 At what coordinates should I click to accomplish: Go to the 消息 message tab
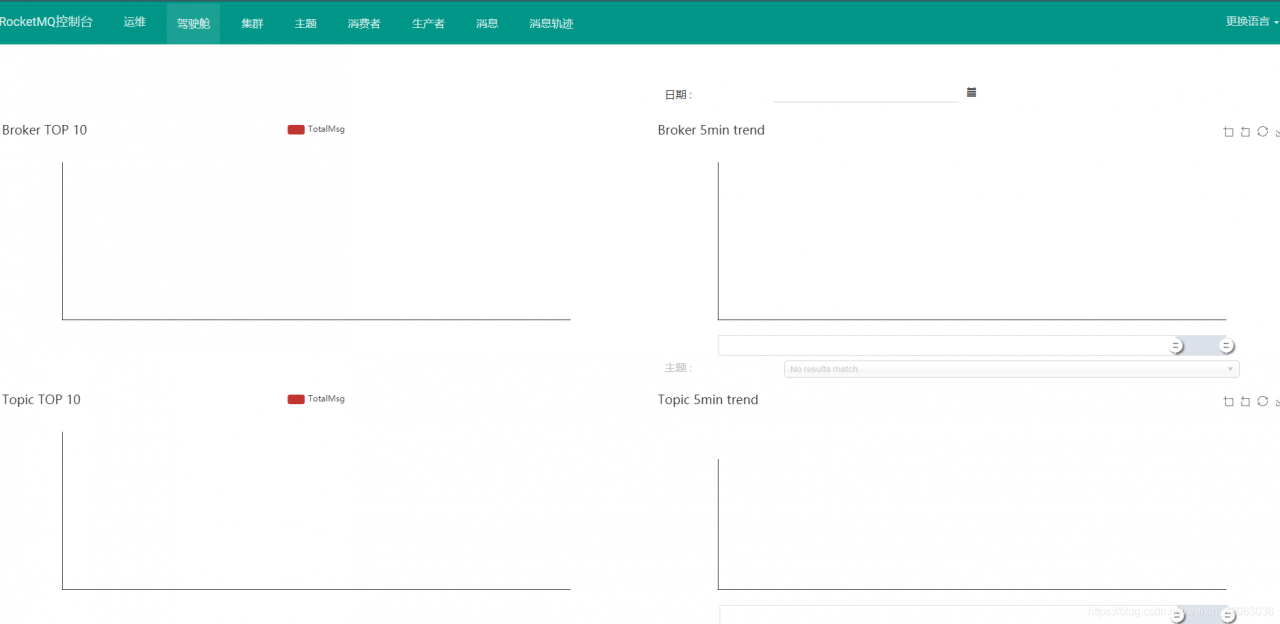click(x=487, y=23)
